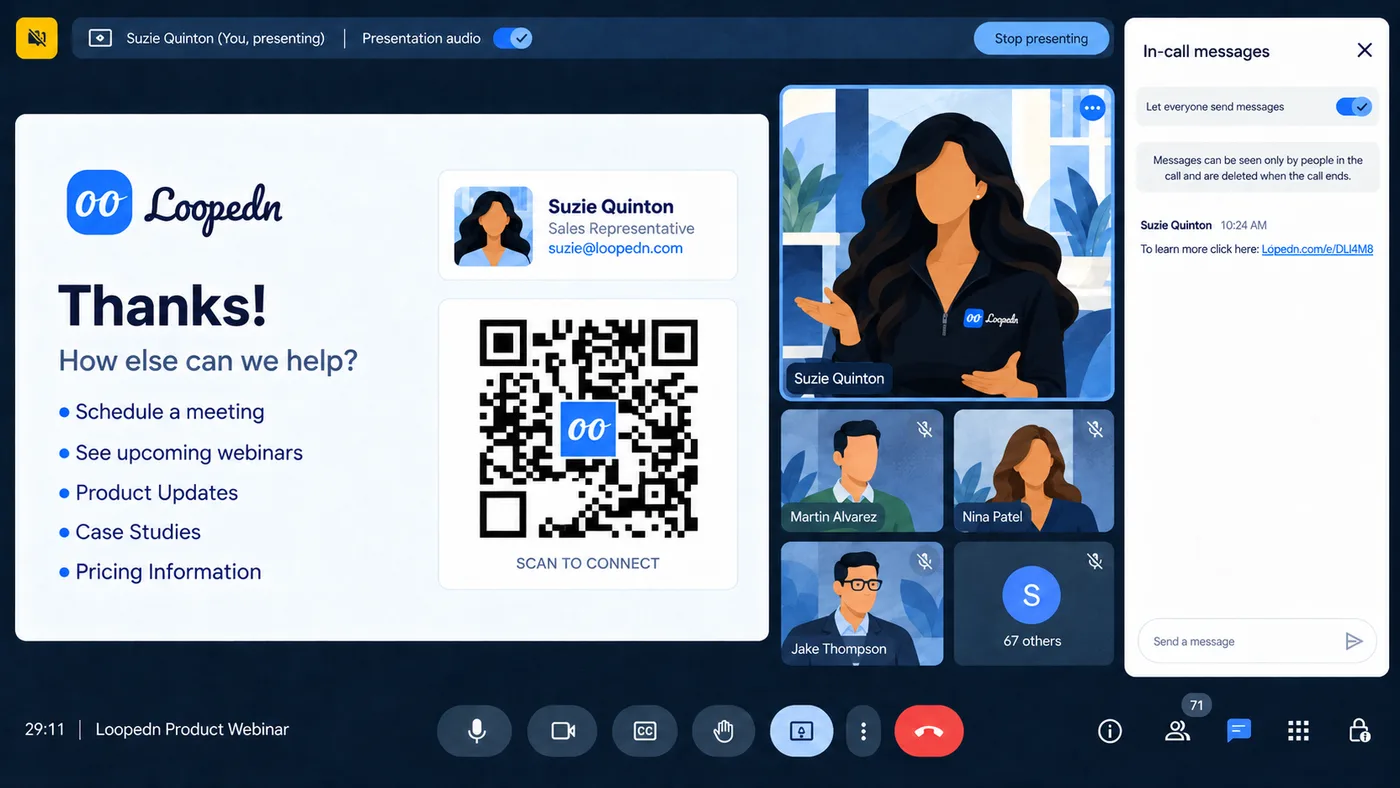Leave the call
The width and height of the screenshot is (1400, 788).
pos(929,731)
